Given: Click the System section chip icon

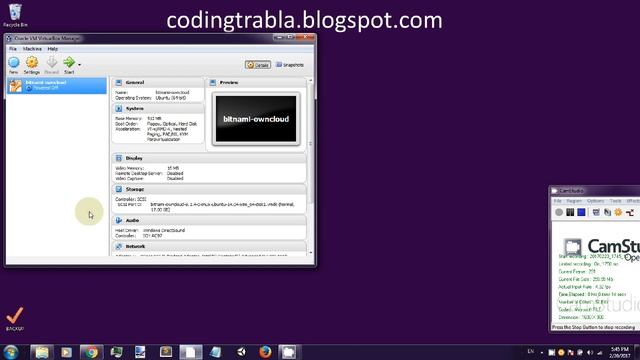Looking at the screenshot, I should tap(119, 109).
